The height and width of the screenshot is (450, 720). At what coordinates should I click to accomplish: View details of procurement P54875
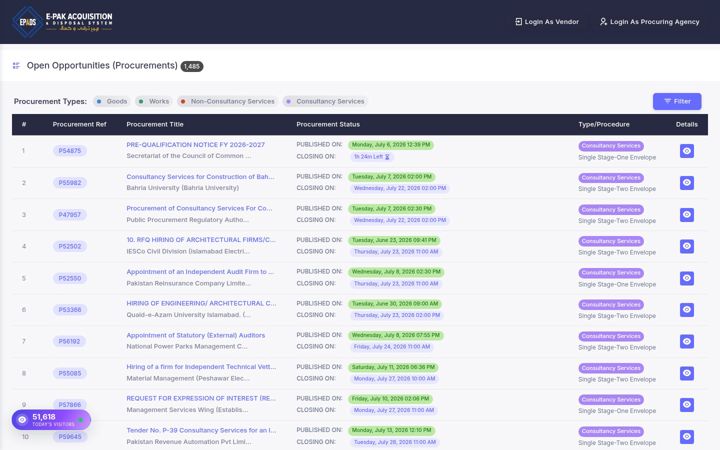[x=686, y=151]
